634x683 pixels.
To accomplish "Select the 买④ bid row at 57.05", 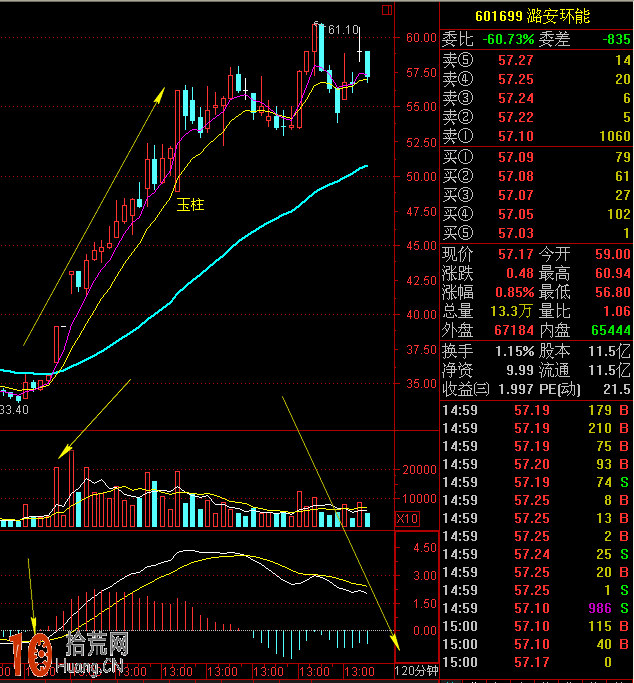I will click(x=536, y=214).
